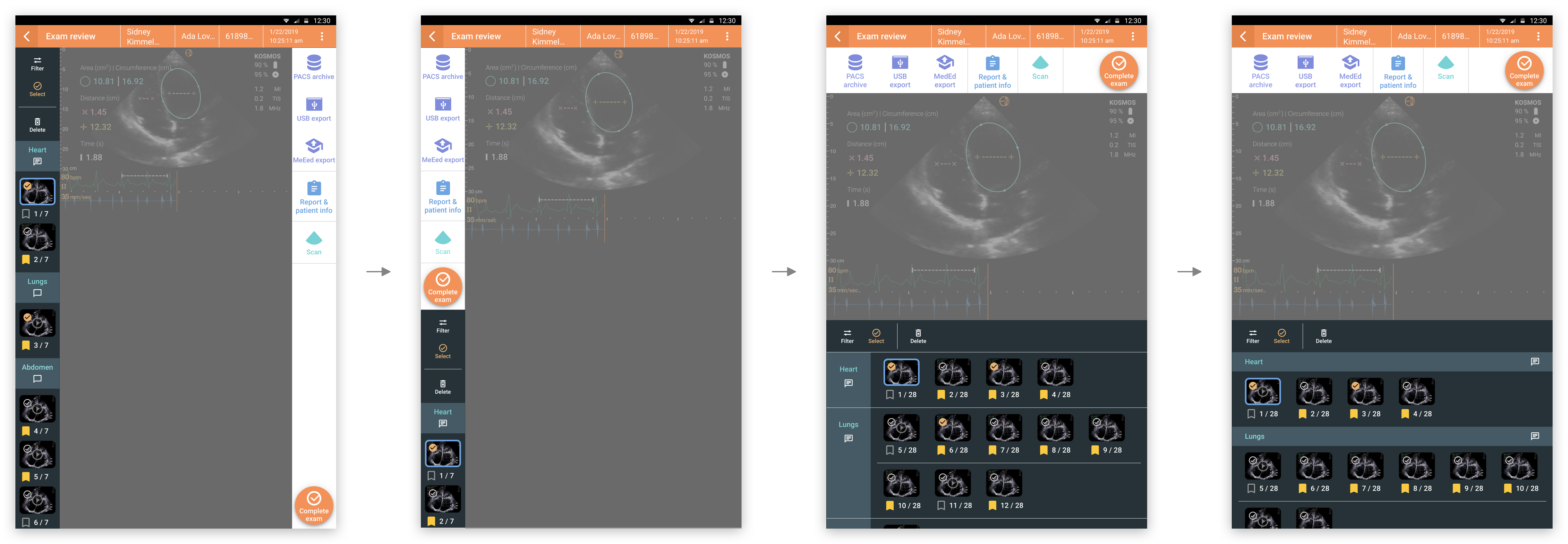Open Heart header comment icon, fourth screen
1568x544 pixels.
(x=1535, y=362)
